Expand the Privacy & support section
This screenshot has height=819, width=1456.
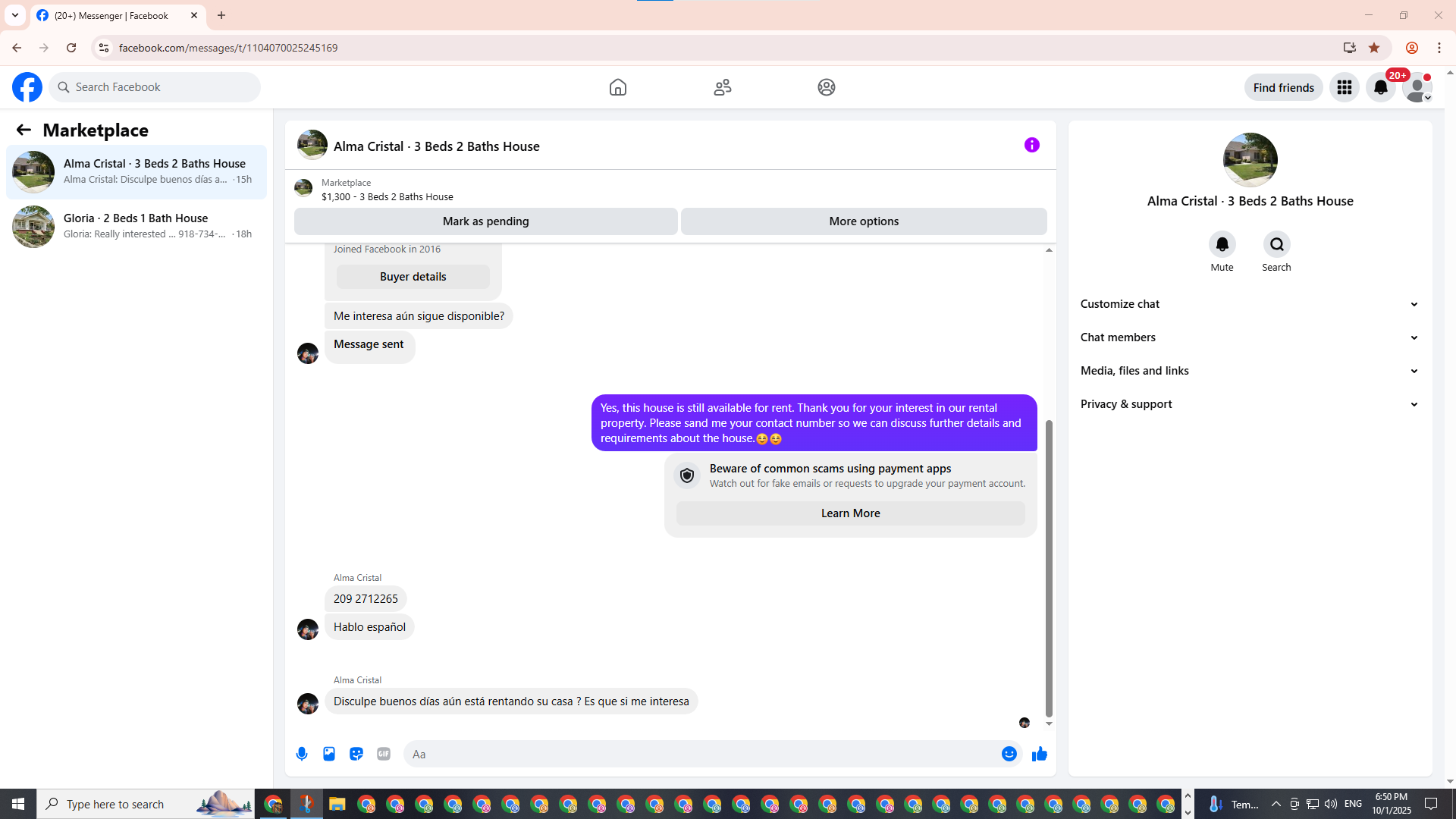[x=1250, y=404]
